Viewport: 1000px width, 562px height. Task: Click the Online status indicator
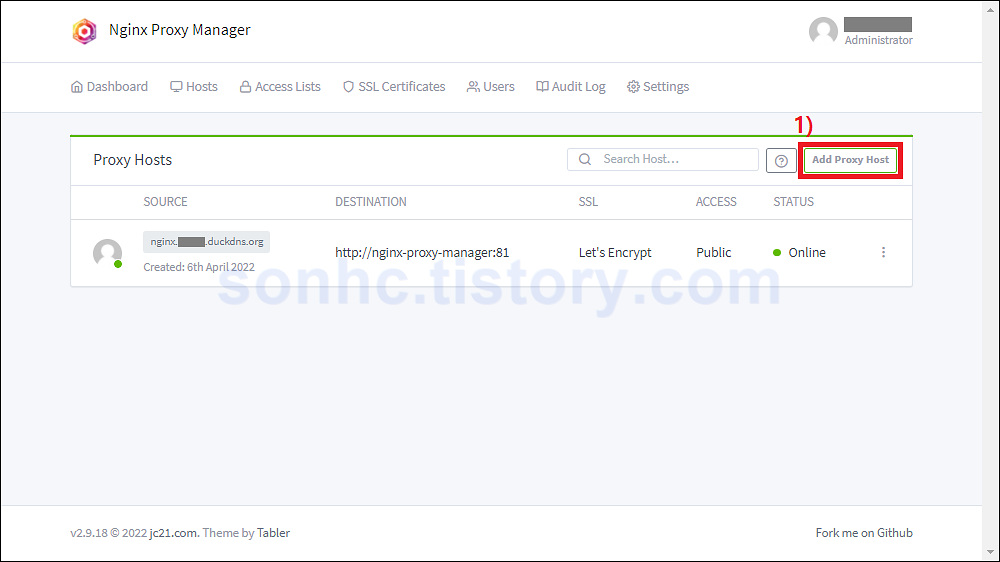799,253
